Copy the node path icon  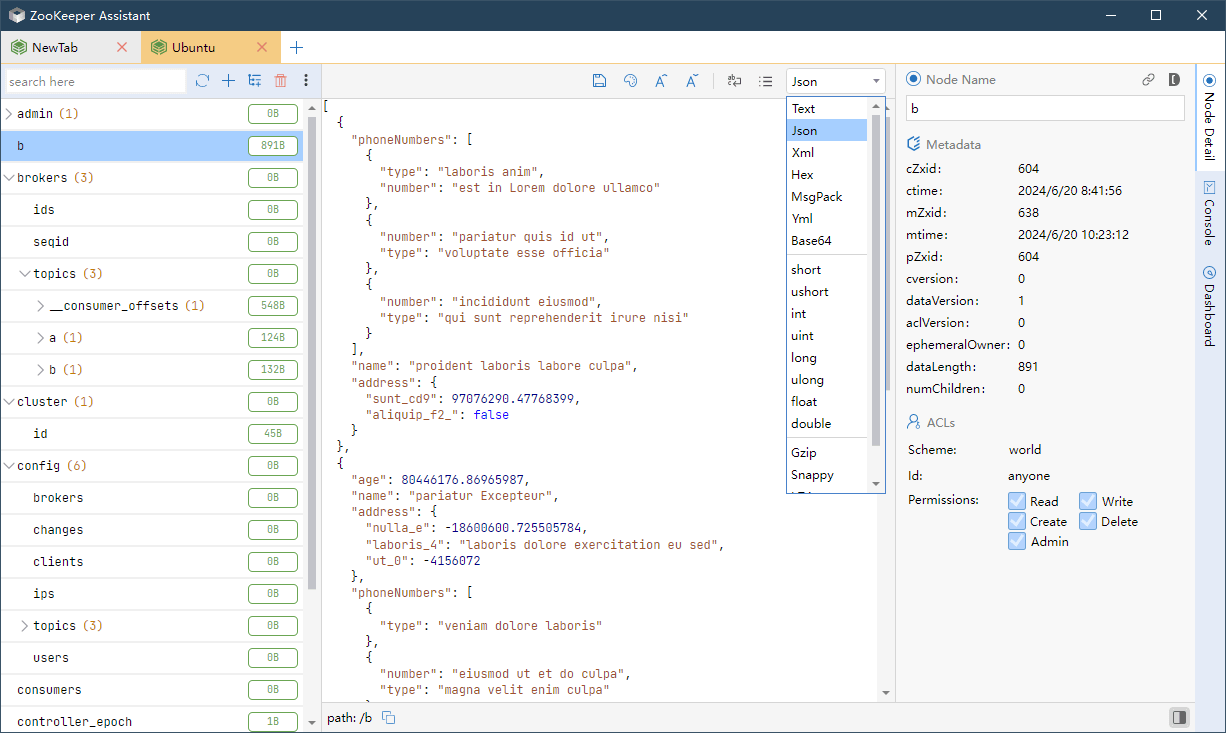point(389,717)
